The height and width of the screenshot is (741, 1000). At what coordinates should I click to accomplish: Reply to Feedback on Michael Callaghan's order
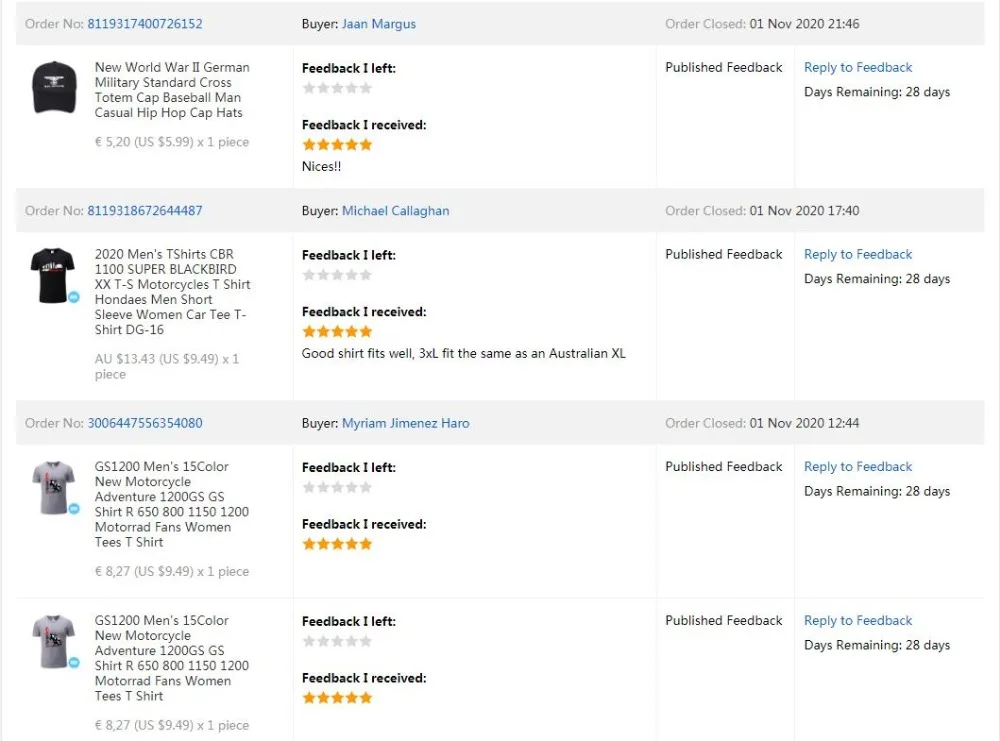point(858,255)
